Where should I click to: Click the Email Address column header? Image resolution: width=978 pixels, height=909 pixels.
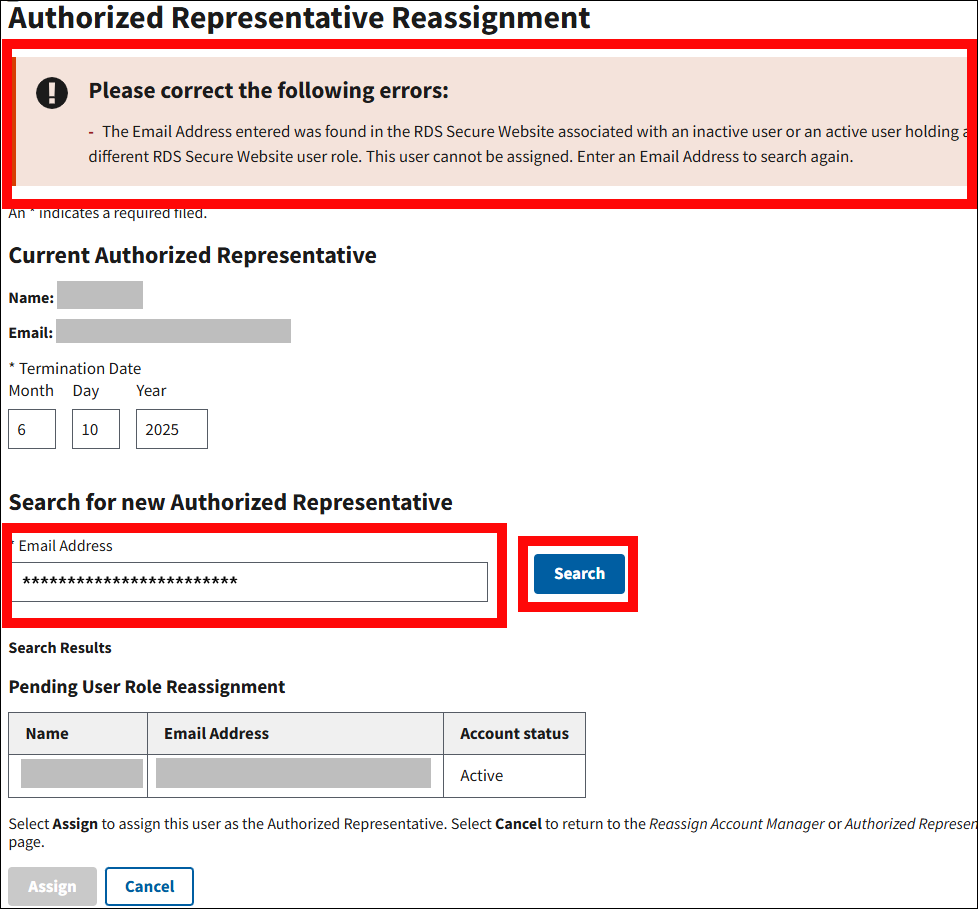pyautogui.click(x=216, y=733)
